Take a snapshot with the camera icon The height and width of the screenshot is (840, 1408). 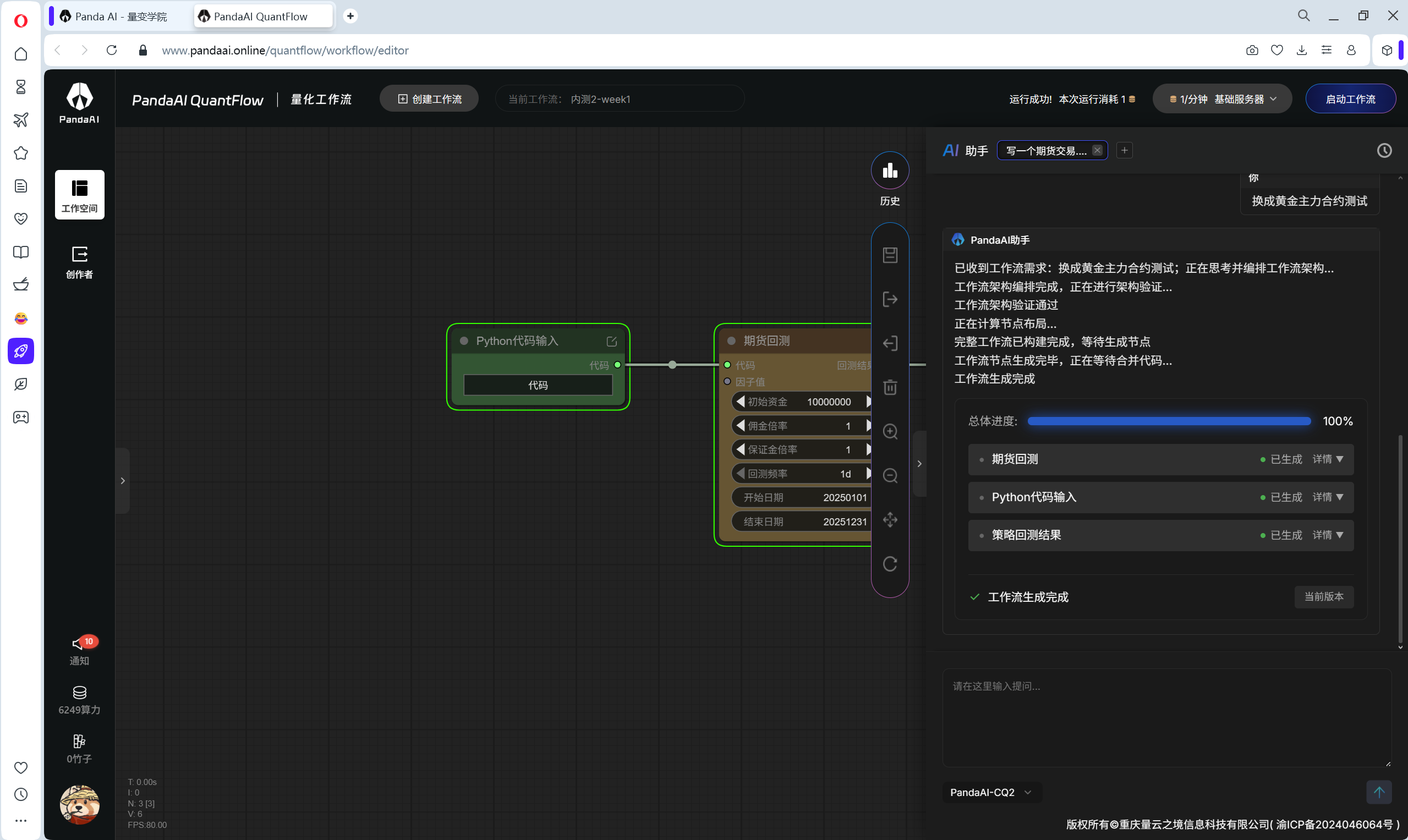coord(1252,51)
